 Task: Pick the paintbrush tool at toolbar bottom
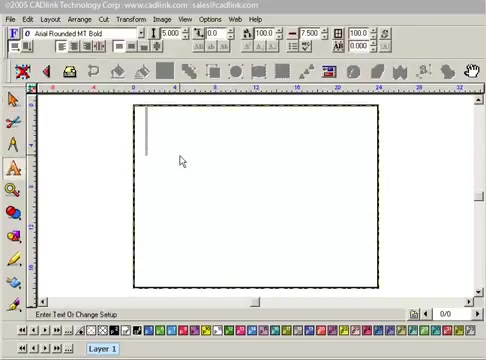[x=14, y=305]
